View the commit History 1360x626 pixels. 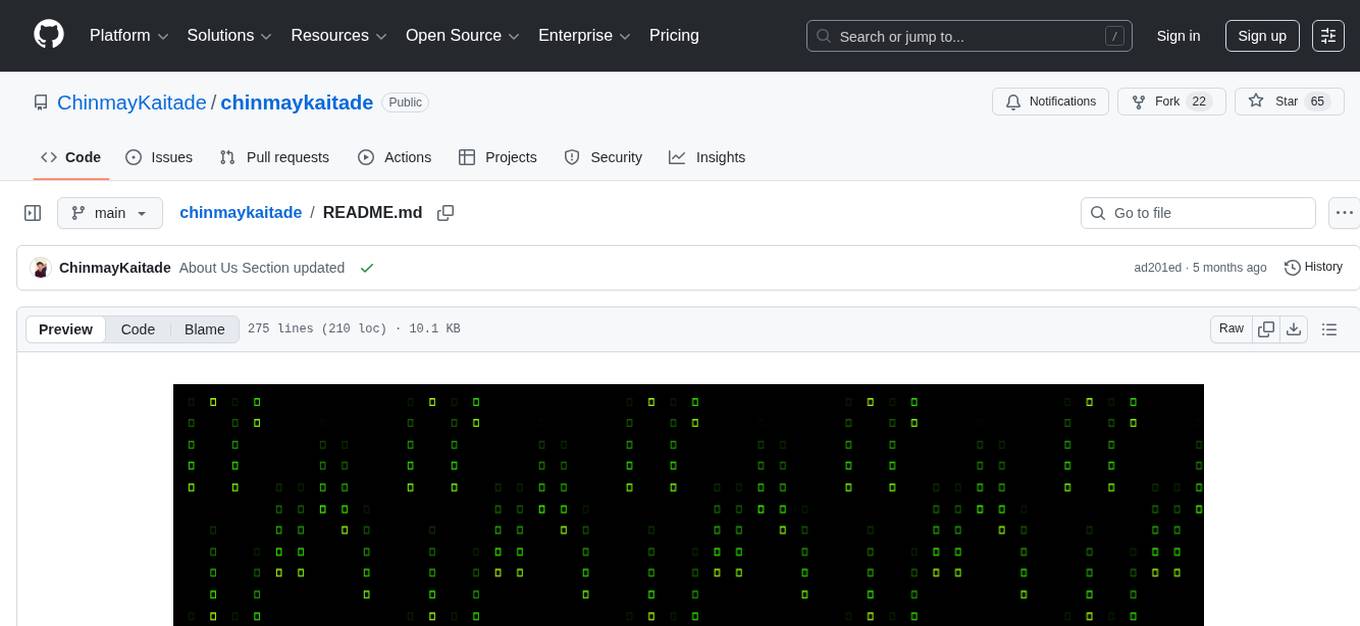[1313, 267]
